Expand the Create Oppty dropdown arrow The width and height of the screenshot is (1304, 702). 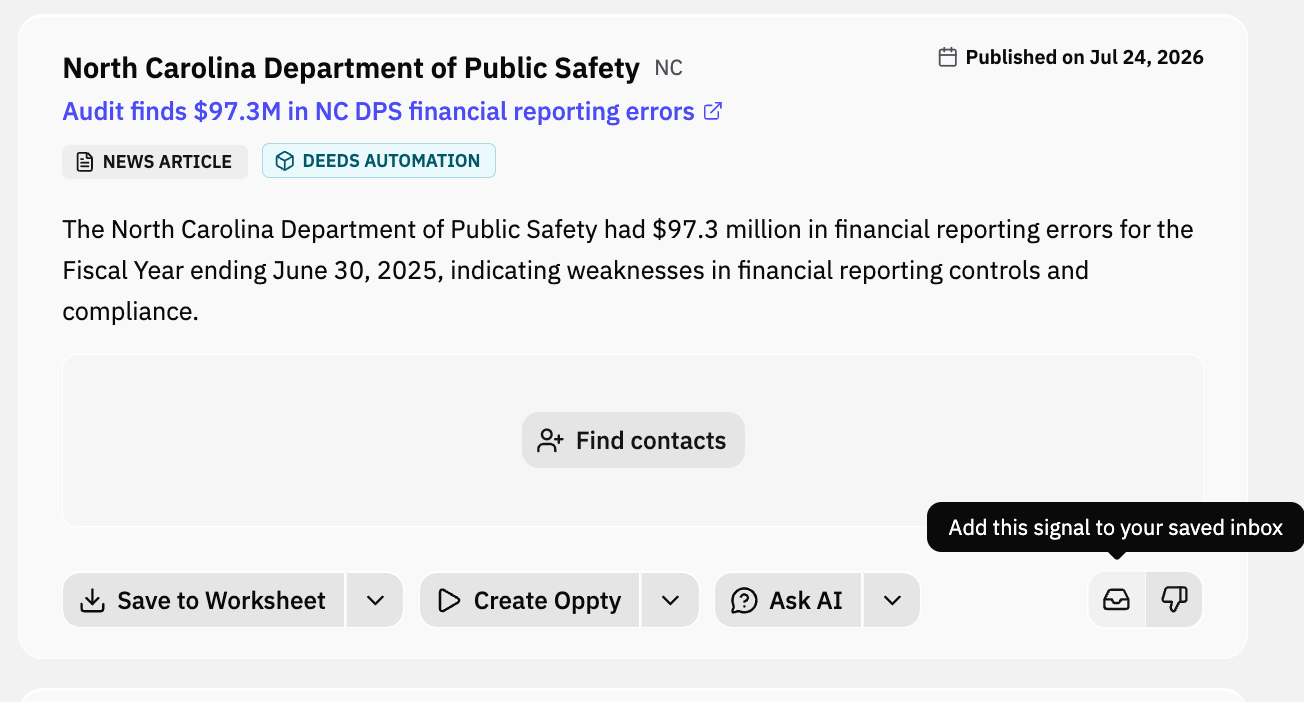click(671, 600)
